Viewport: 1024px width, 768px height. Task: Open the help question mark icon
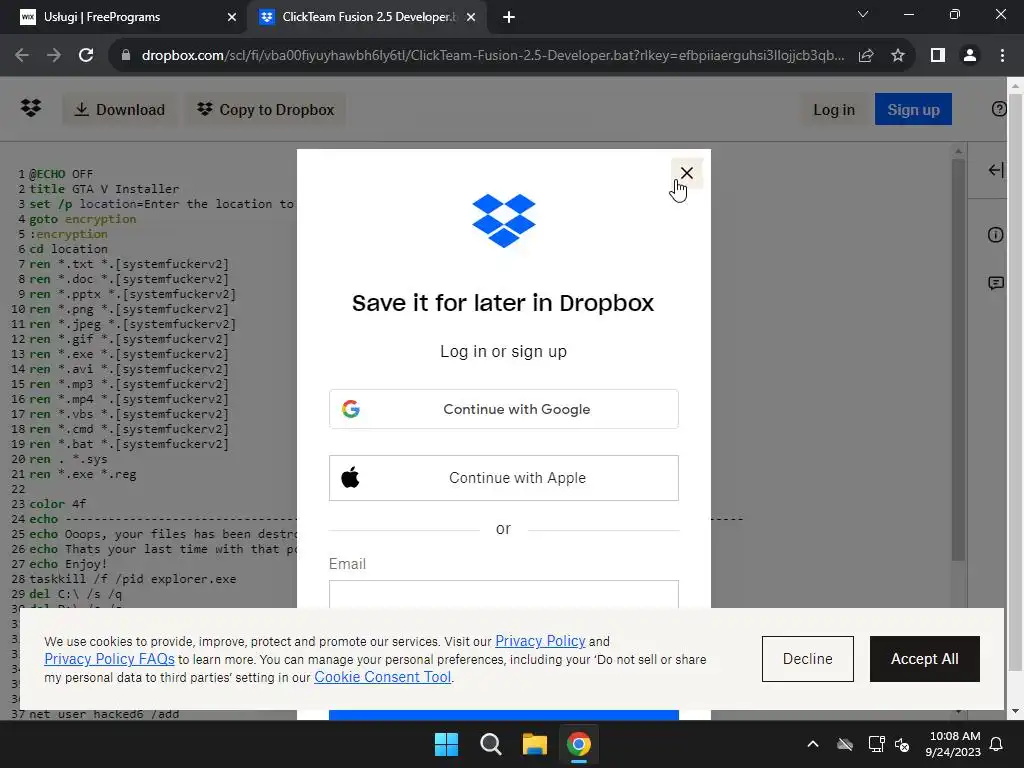999,109
